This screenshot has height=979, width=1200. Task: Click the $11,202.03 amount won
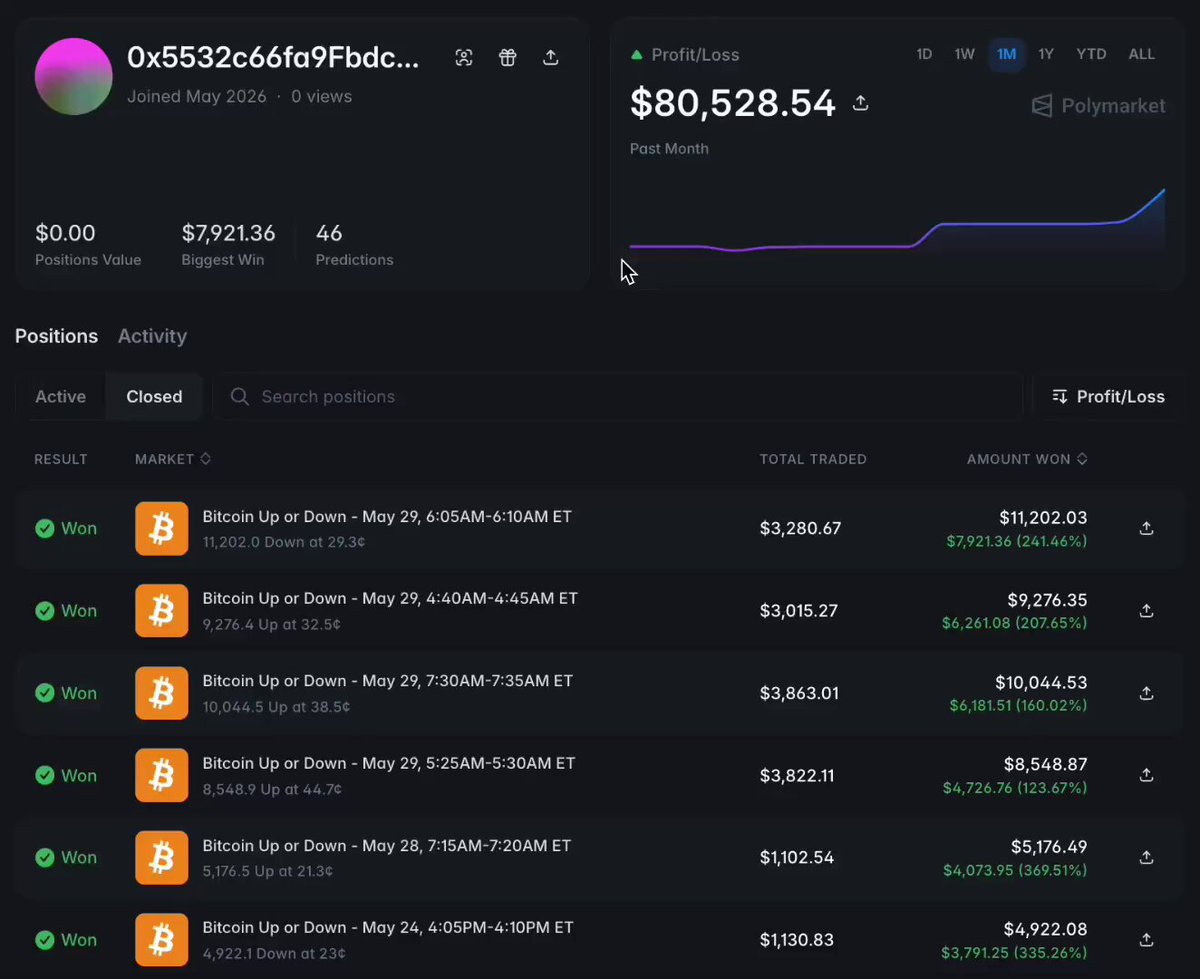point(1043,518)
